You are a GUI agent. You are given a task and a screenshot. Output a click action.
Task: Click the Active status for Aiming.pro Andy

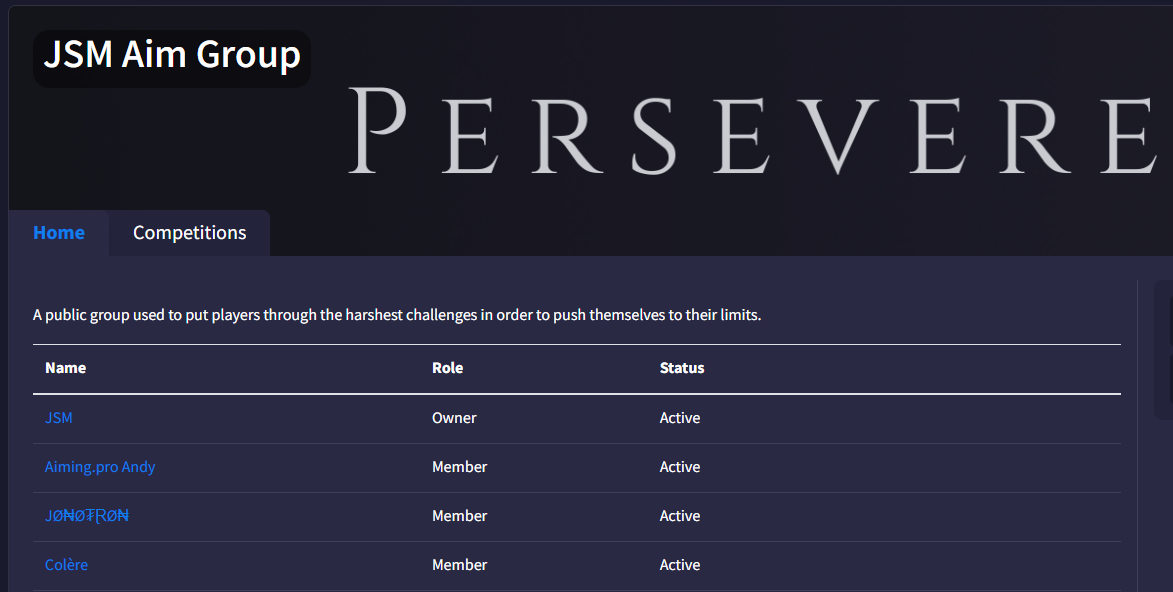coord(680,467)
